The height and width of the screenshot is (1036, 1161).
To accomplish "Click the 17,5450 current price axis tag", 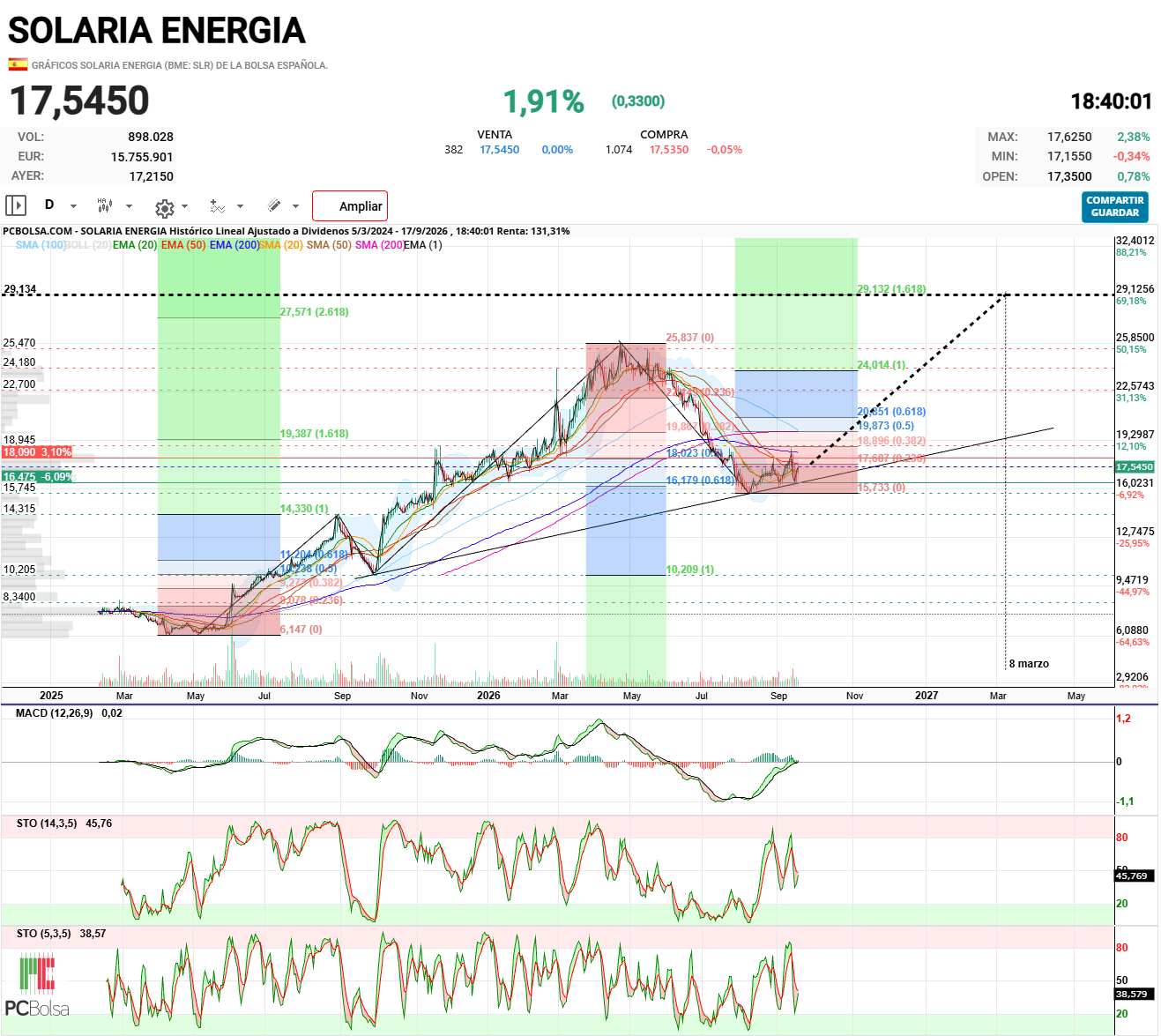I will click(x=1135, y=466).
